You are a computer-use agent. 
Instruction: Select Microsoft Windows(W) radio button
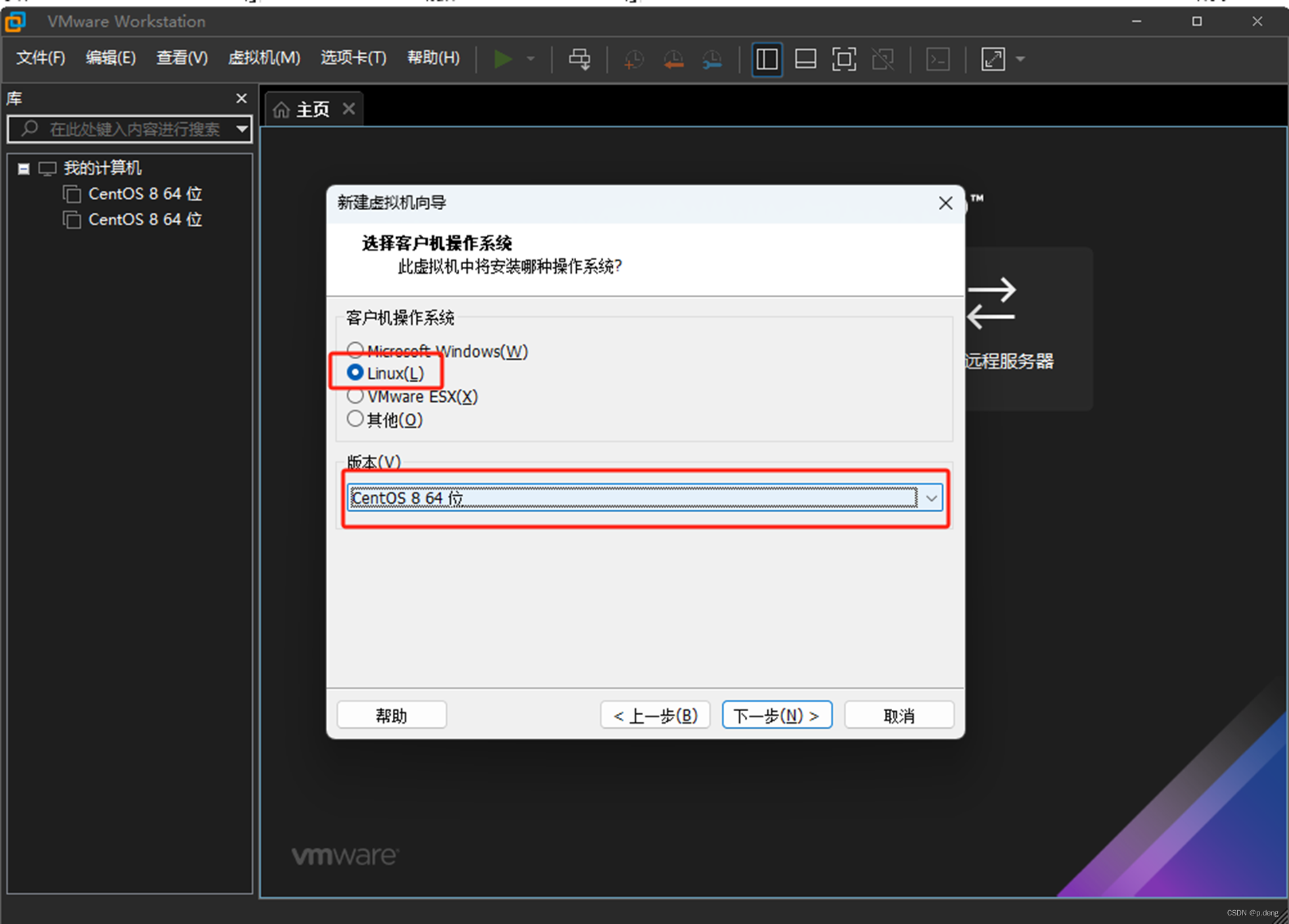(x=355, y=350)
